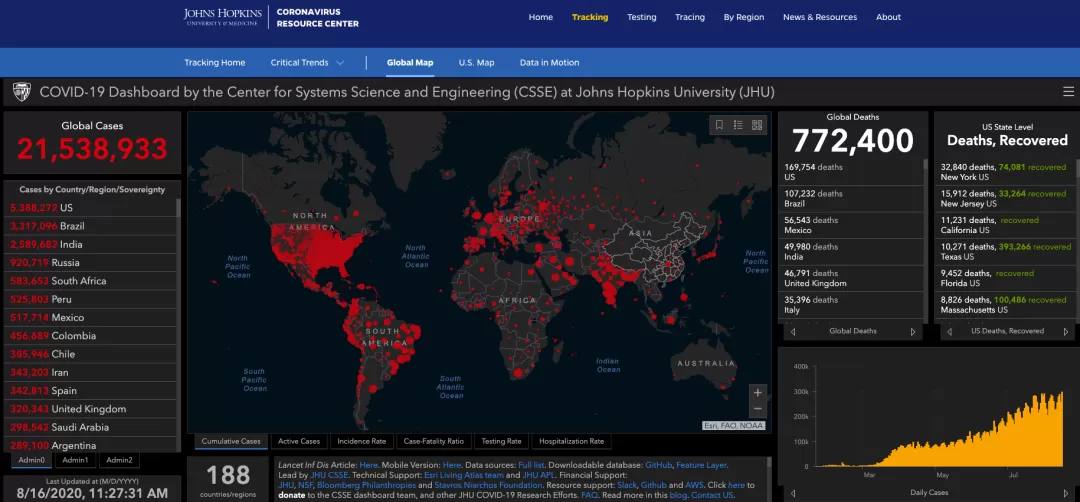Screen dimensions: 1080x502
Task: Open the basemap gallery grid icon
Action: (x=757, y=125)
